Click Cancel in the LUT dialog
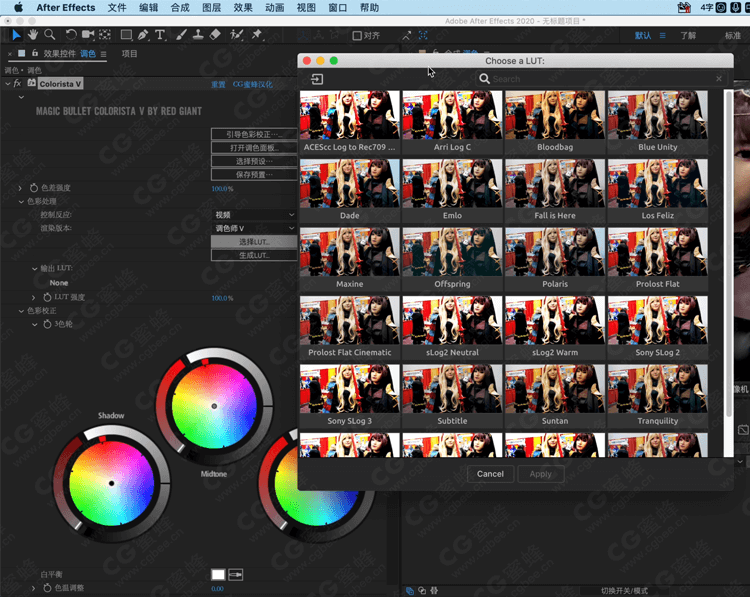 (x=490, y=474)
